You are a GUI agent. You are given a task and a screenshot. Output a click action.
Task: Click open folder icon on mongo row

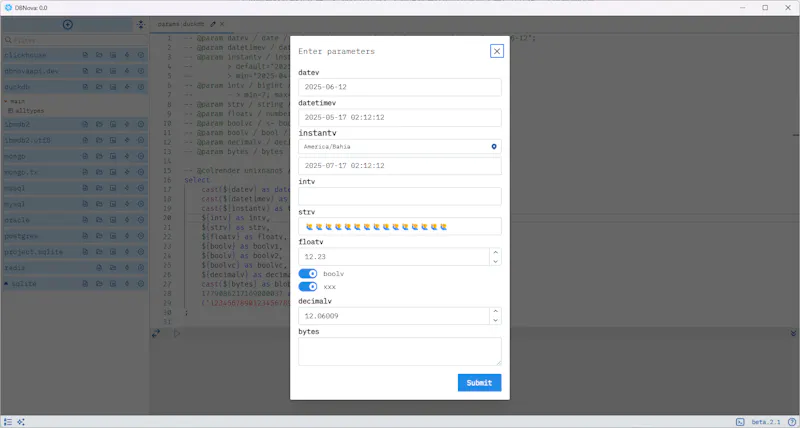tap(99, 156)
